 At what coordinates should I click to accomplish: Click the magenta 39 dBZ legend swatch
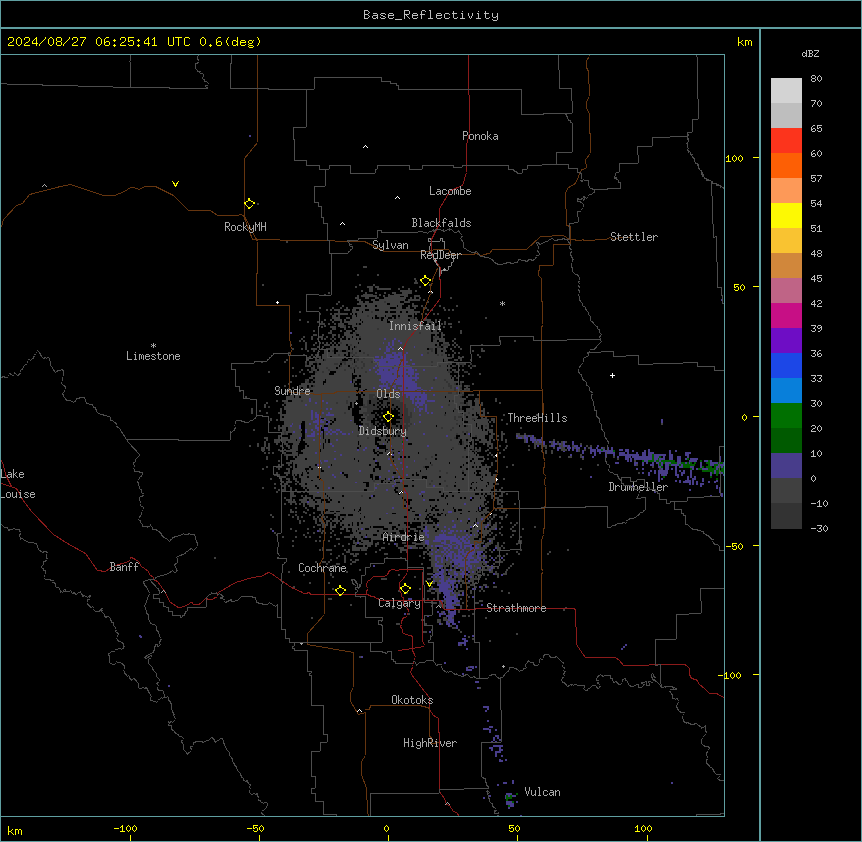pyautogui.click(x=786, y=315)
